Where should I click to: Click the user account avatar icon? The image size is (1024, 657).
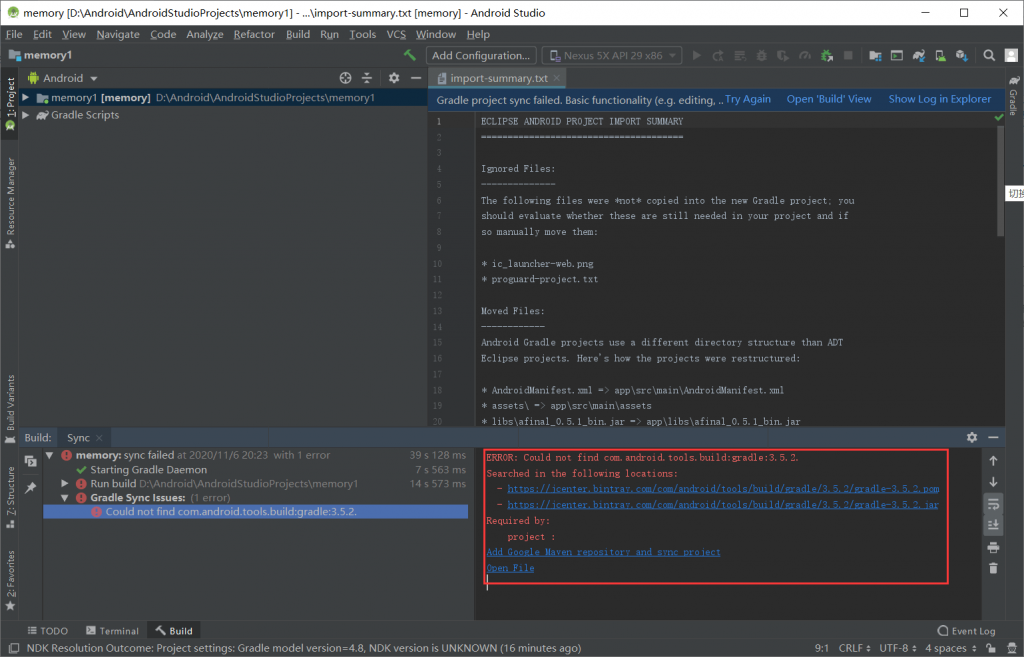pyautogui.click(x=1011, y=56)
